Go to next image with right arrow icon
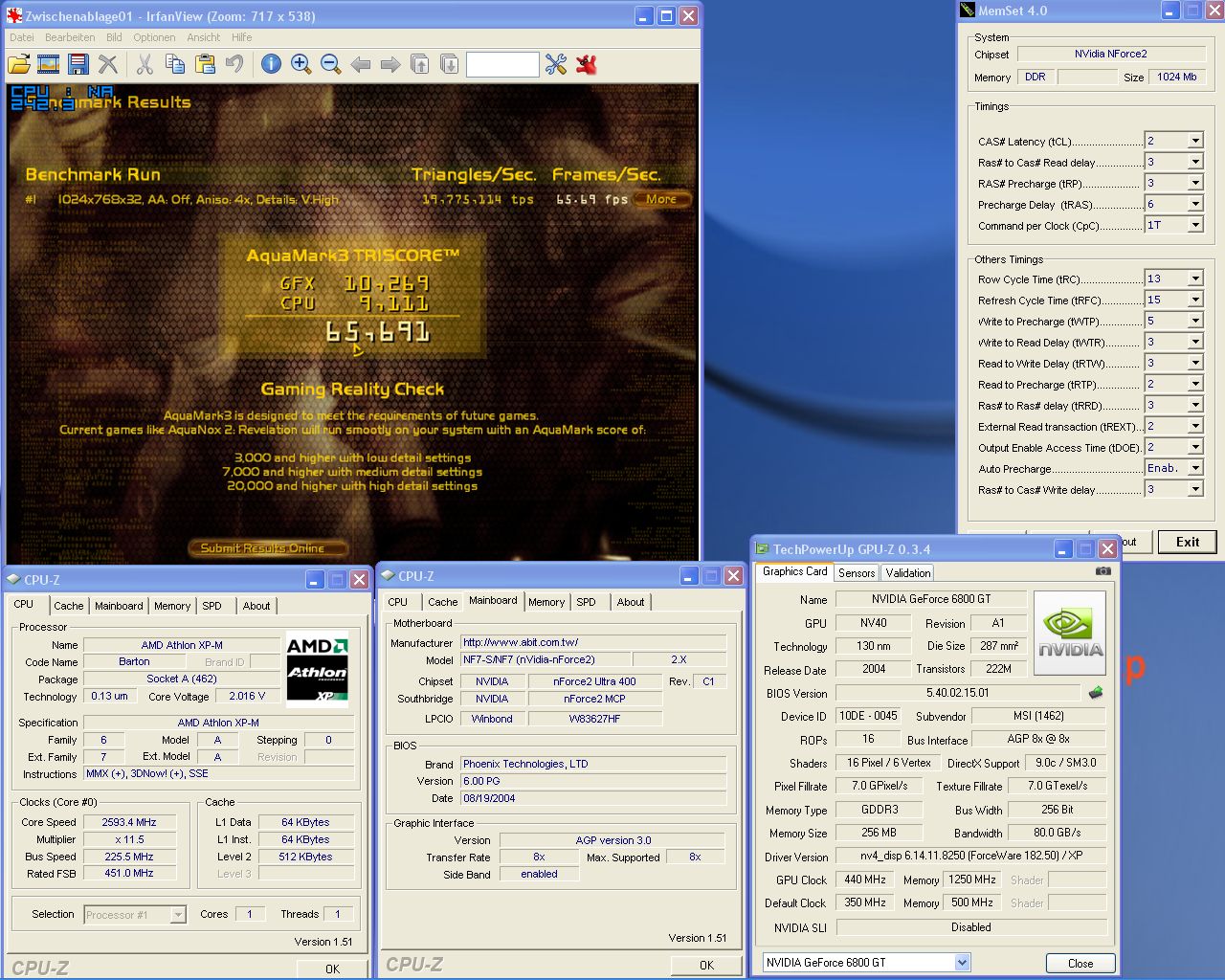This screenshot has height=980, width=1225. (x=390, y=64)
